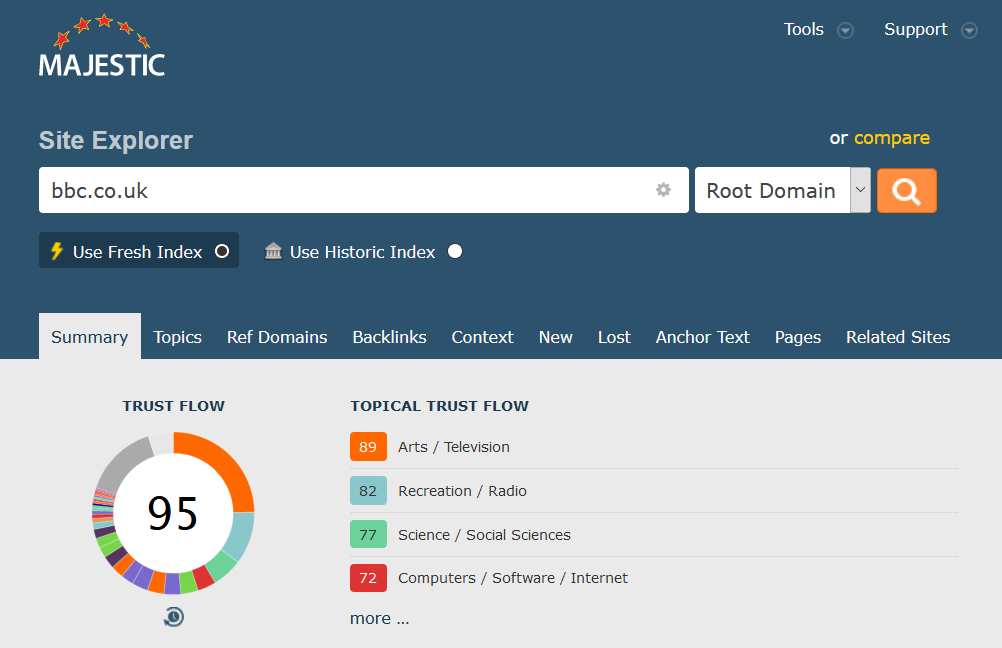Click the Arts / Television topic
Viewport: 1002px width, 648px height.
tap(454, 447)
